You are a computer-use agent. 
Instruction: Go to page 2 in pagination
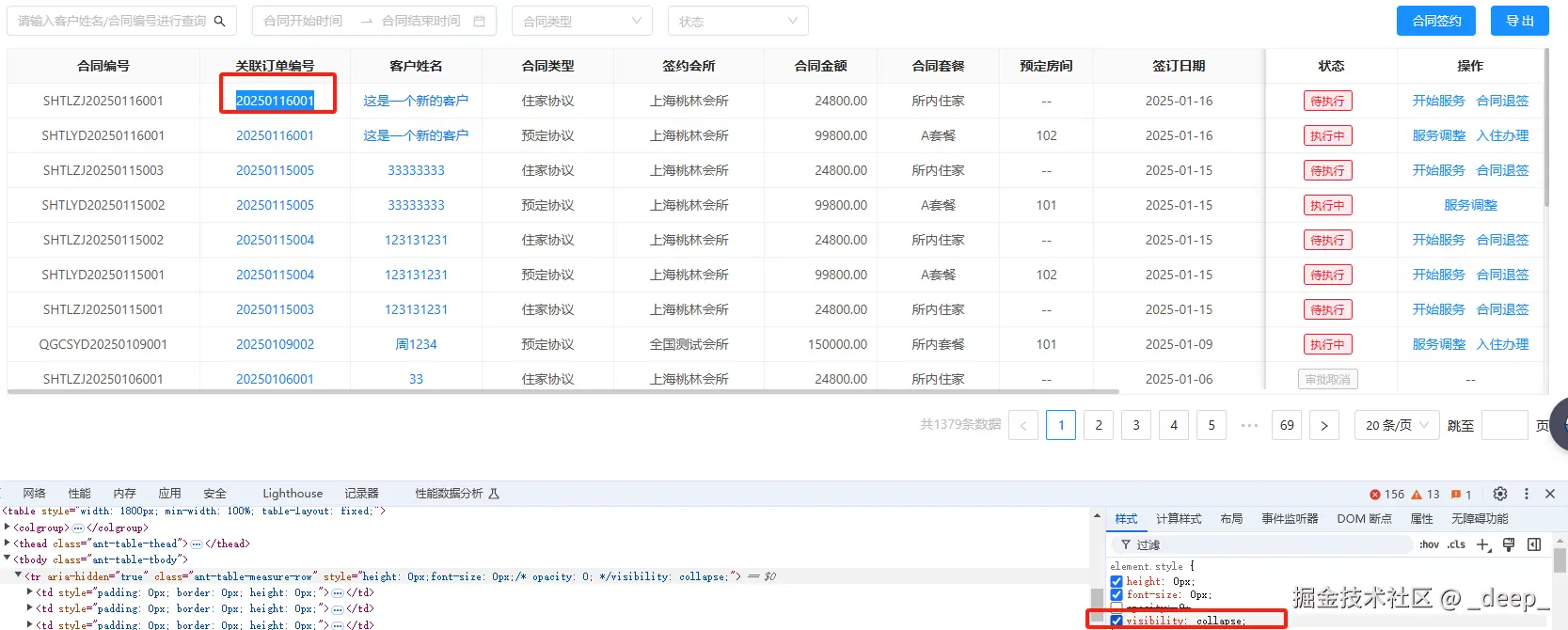1099,425
